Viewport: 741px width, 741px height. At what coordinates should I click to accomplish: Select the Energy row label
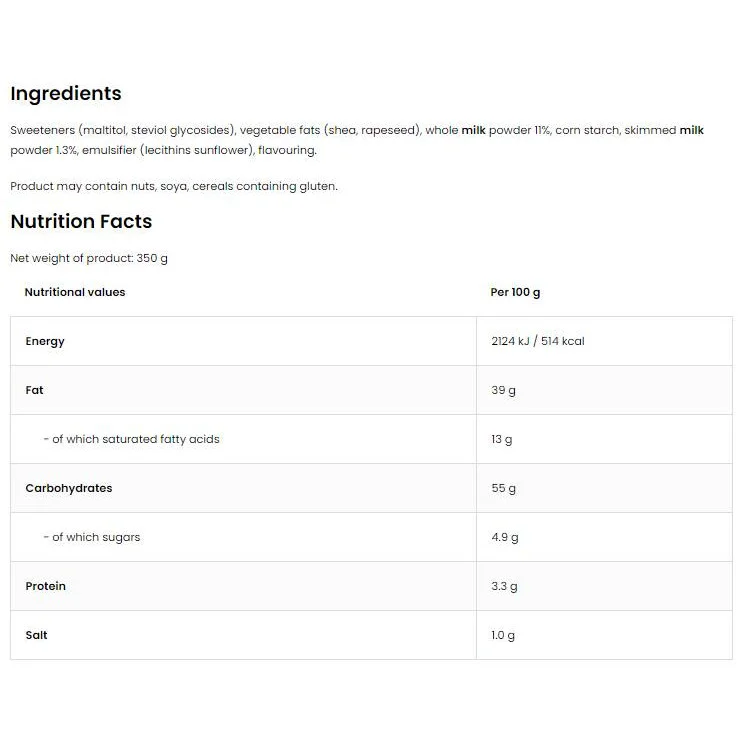click(x=45, y=341)
